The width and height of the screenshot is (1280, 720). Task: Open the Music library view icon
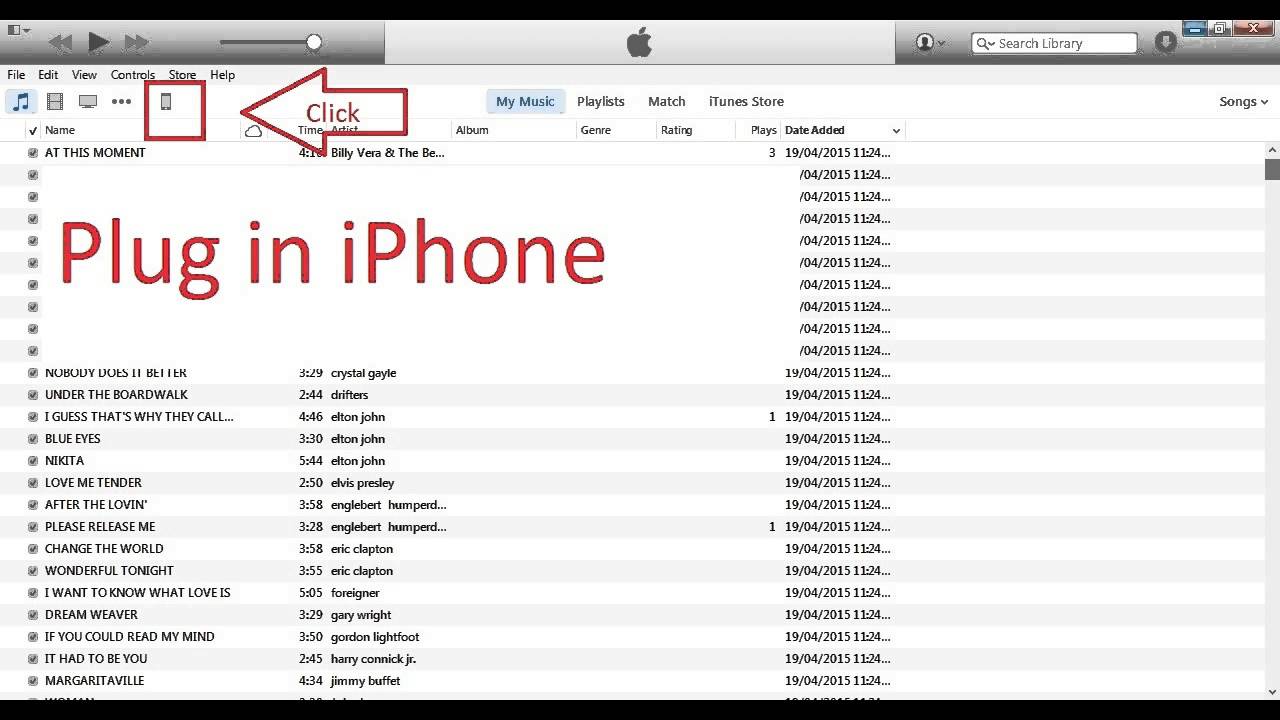click(20, 101)
